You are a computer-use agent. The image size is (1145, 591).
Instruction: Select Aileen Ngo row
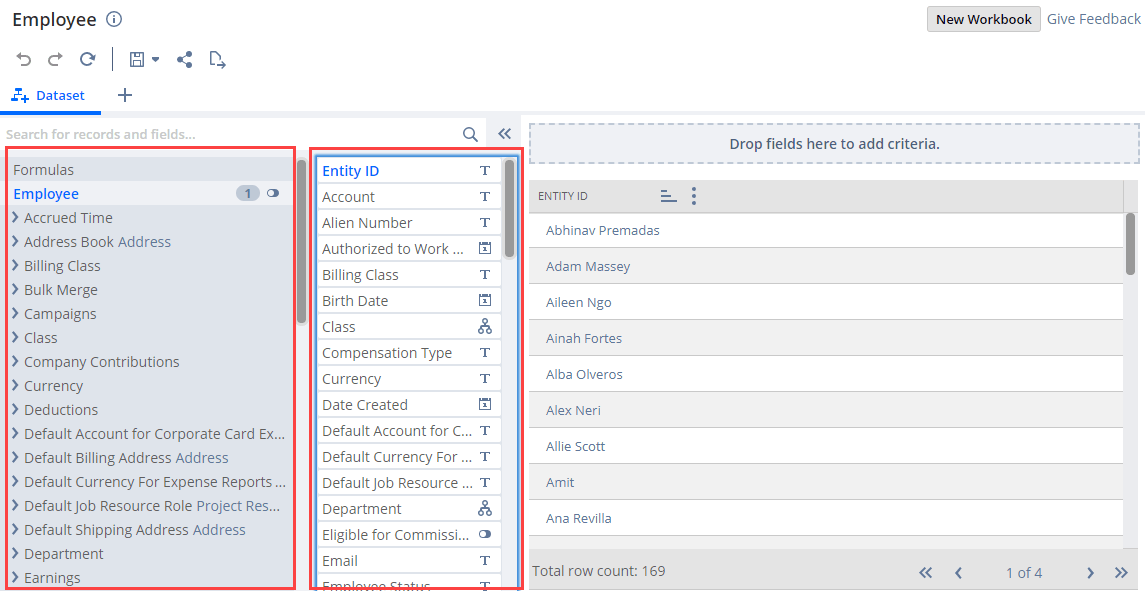point(826,302)
